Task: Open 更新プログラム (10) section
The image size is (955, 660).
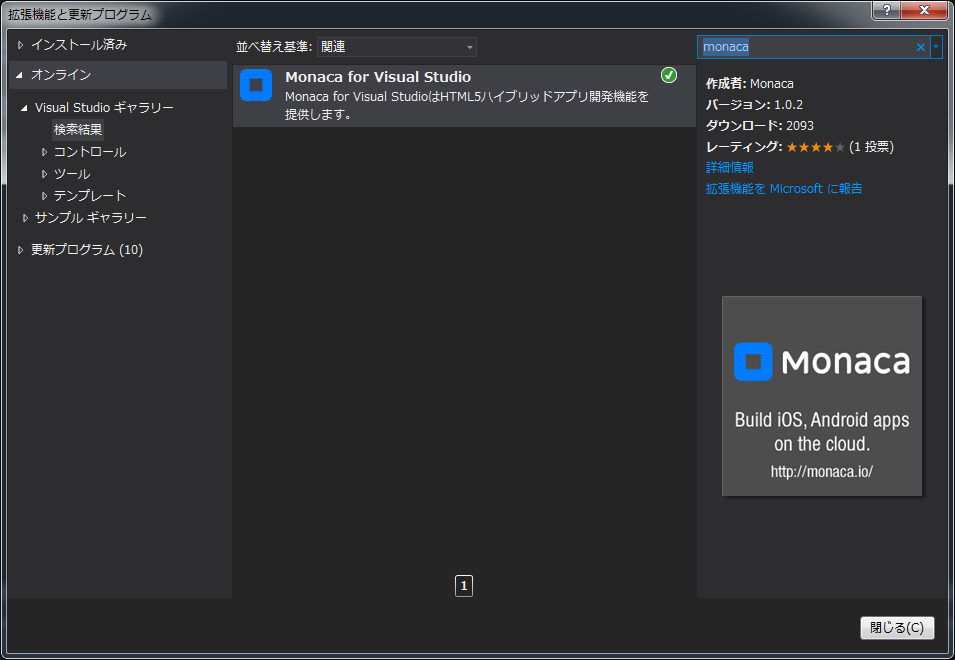Action: pyautogui.click(x=86, y=250)
